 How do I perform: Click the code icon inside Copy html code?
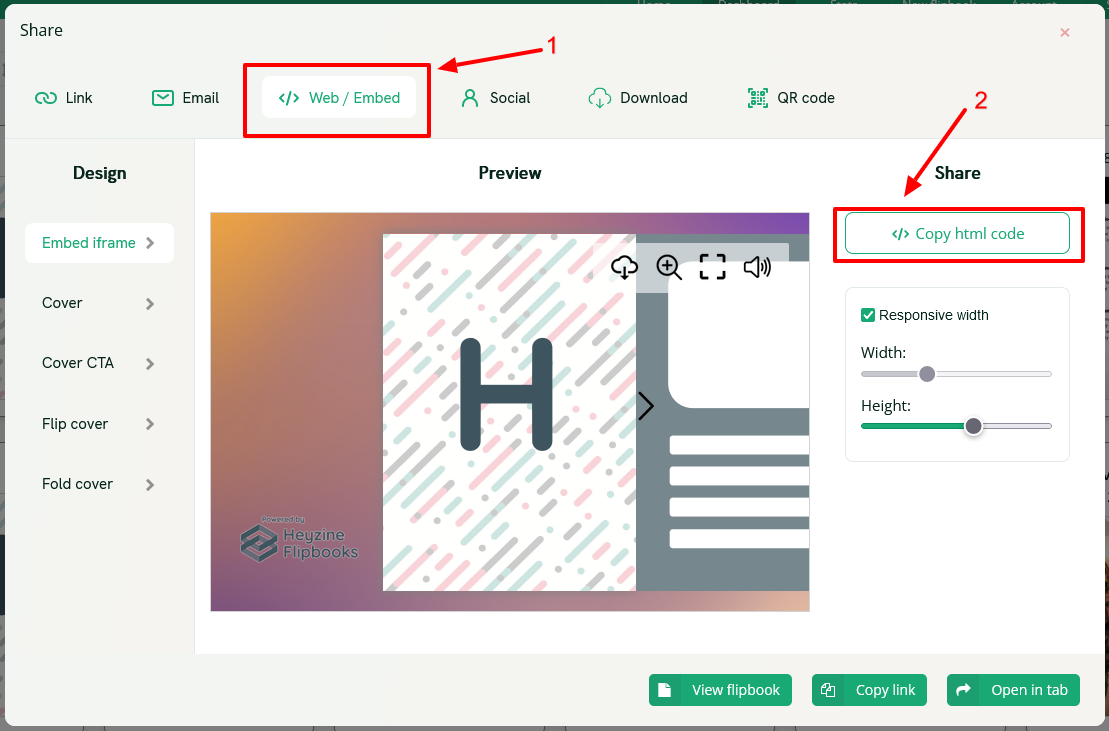(x=900, y=234)
